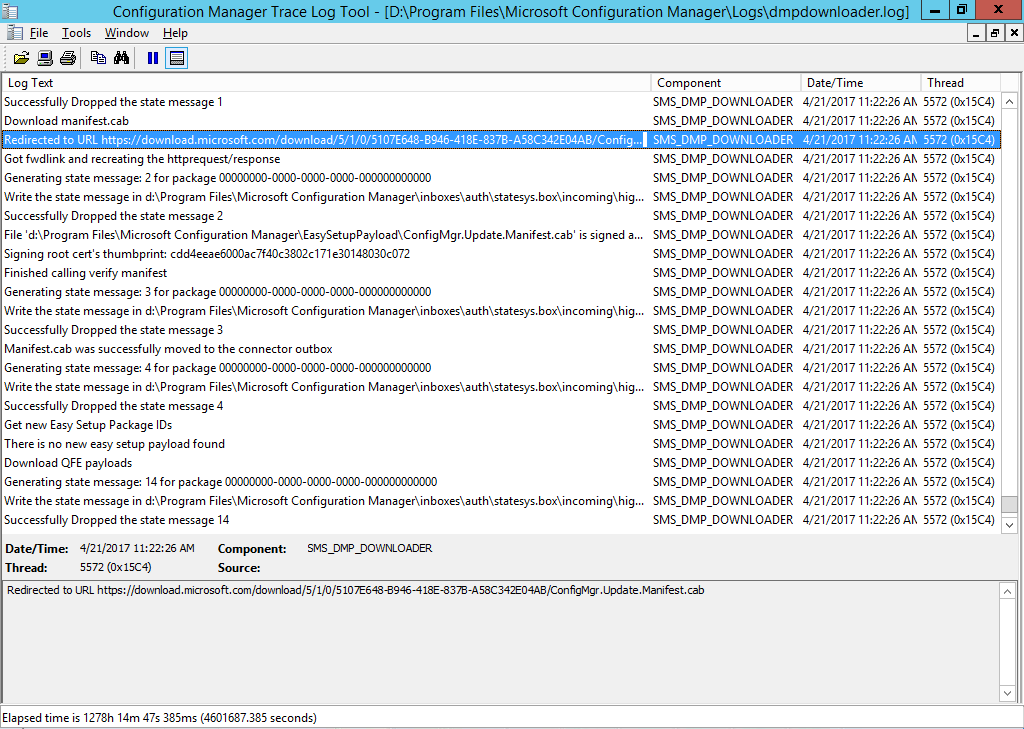Click the Thread column header
This screenshot has height=729, width=1024.
[x=961, y=83]
